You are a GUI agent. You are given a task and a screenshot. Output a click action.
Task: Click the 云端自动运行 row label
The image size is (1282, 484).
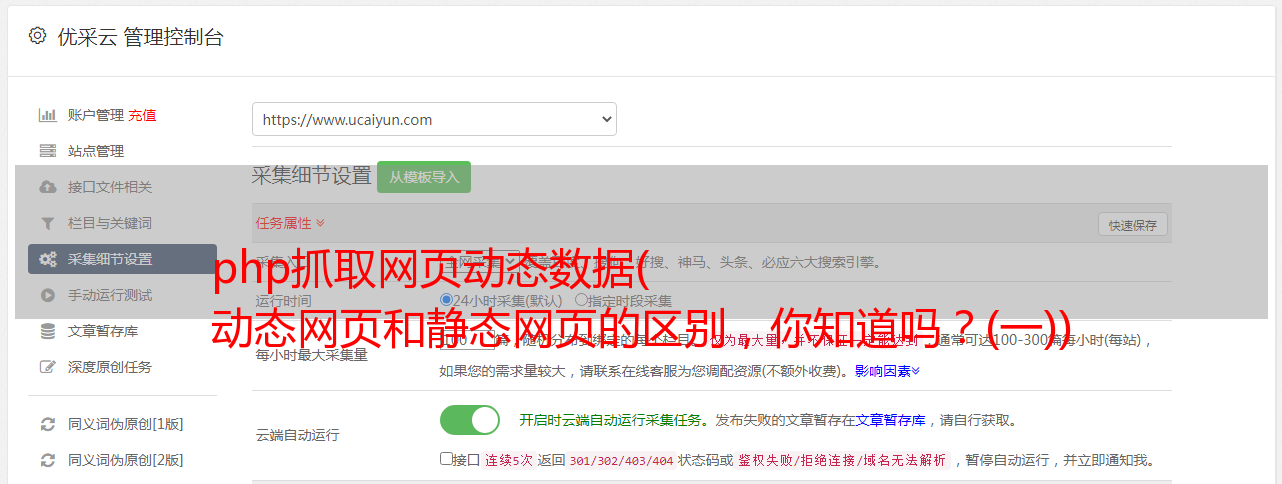tap(297, 435)
